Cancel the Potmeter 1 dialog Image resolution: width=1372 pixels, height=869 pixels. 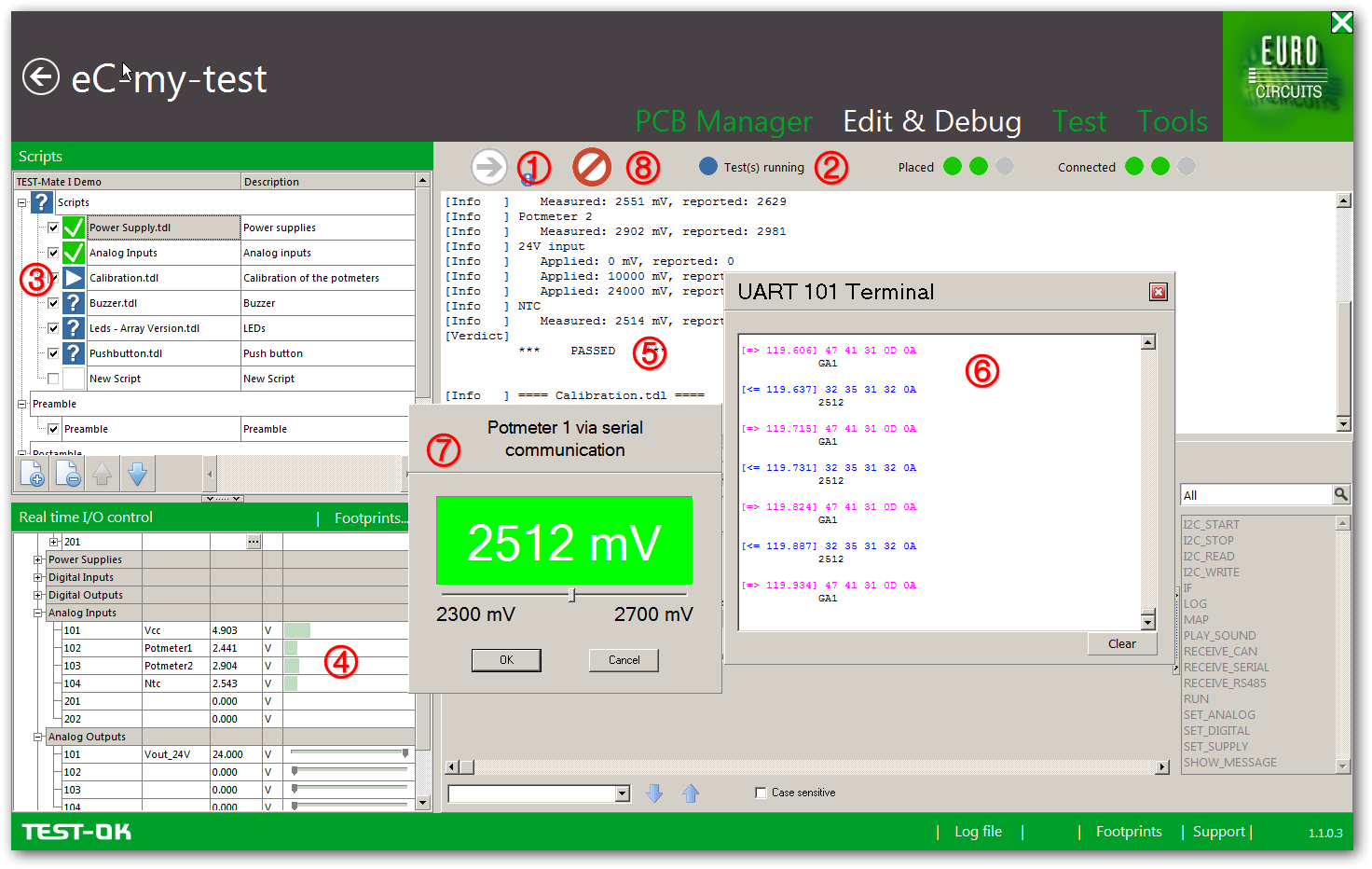tap(624, 660)
